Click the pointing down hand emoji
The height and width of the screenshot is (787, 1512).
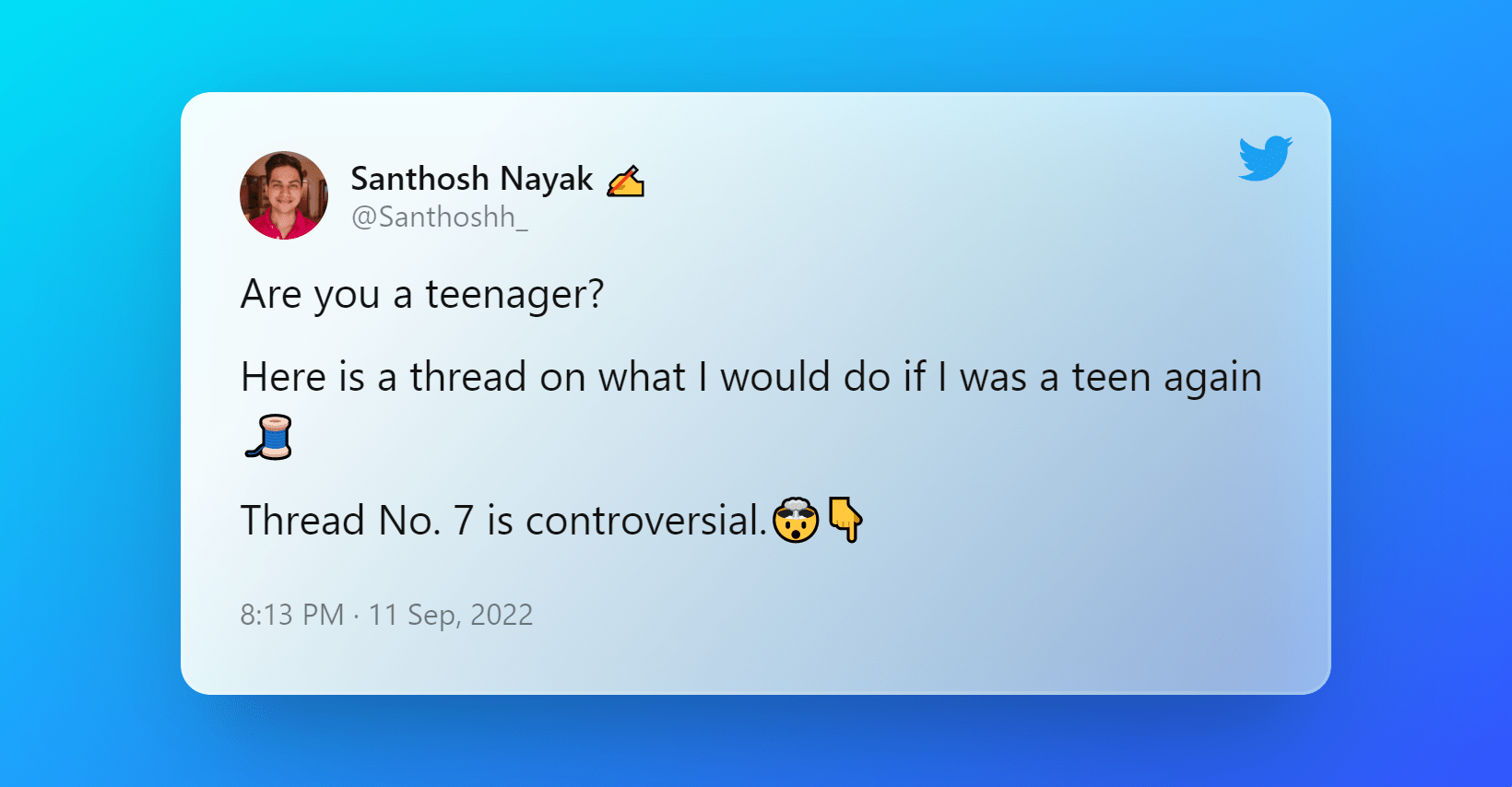[x=845, y=519]
